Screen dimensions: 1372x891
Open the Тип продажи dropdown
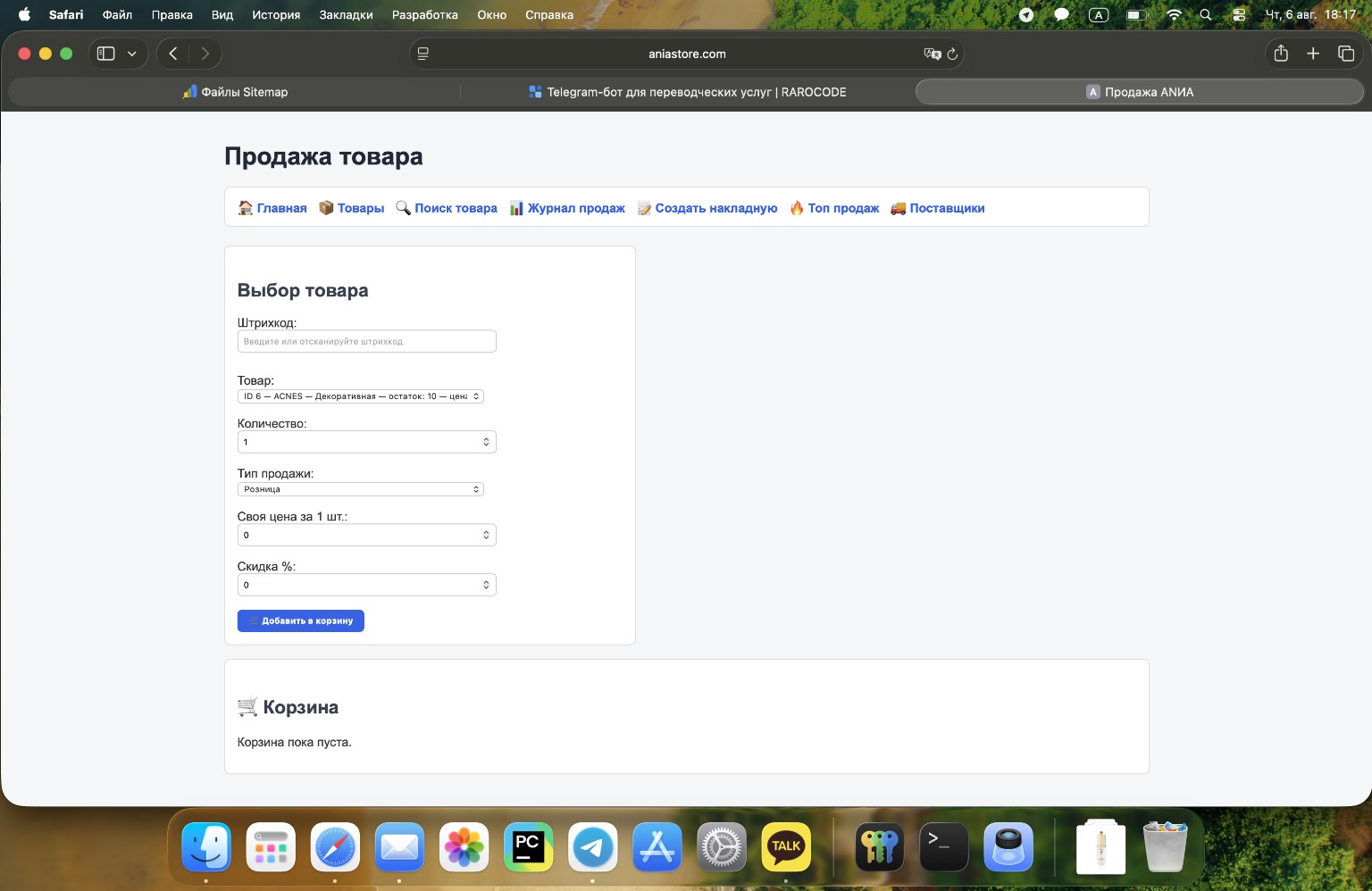(361, 489)
